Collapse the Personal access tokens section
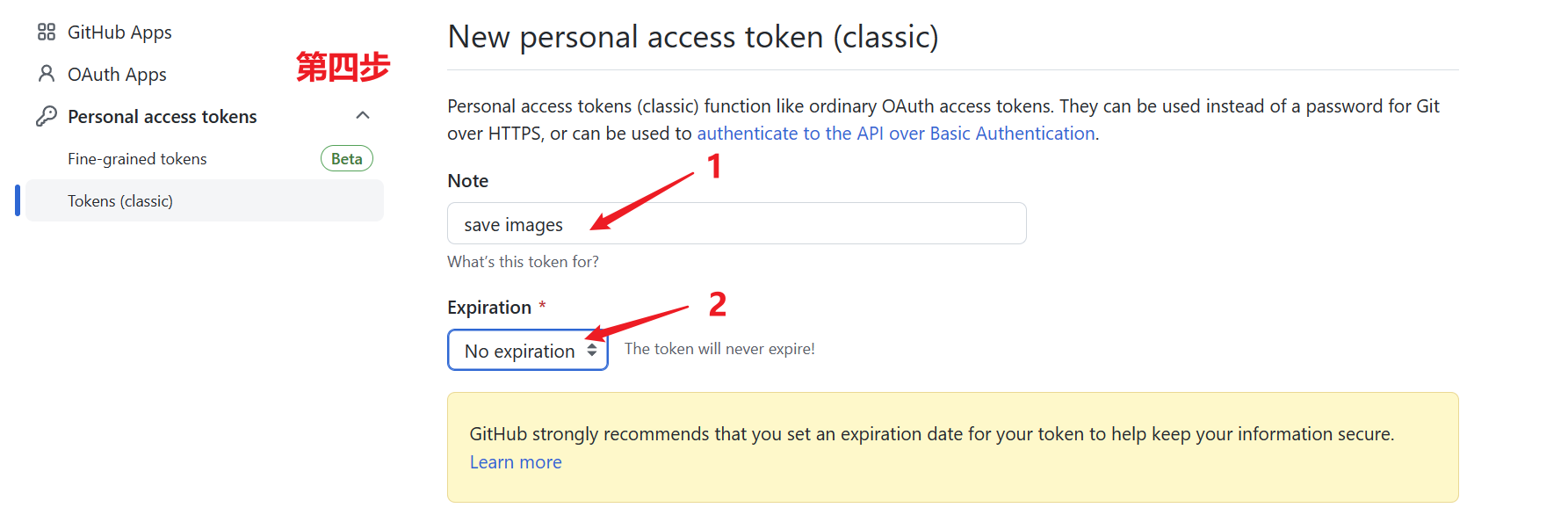This screenshot has height=515, width=1568. pos(363,116)
